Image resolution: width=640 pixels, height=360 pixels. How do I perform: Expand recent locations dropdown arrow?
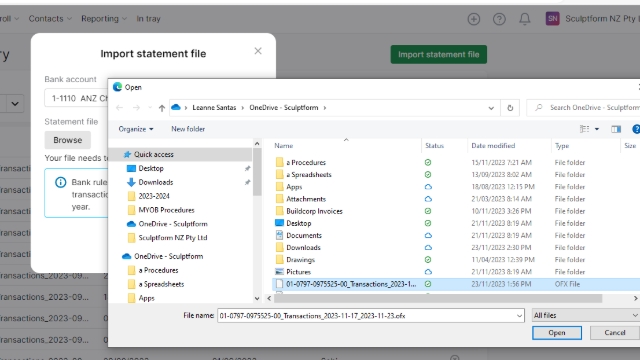[x=150, y=108]
